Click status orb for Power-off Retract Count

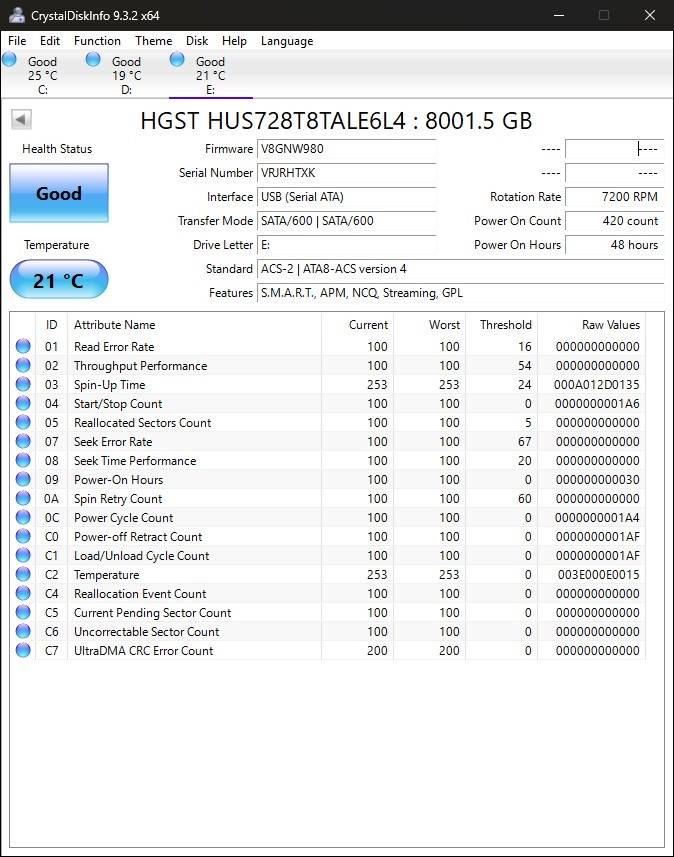coord(23,536)
